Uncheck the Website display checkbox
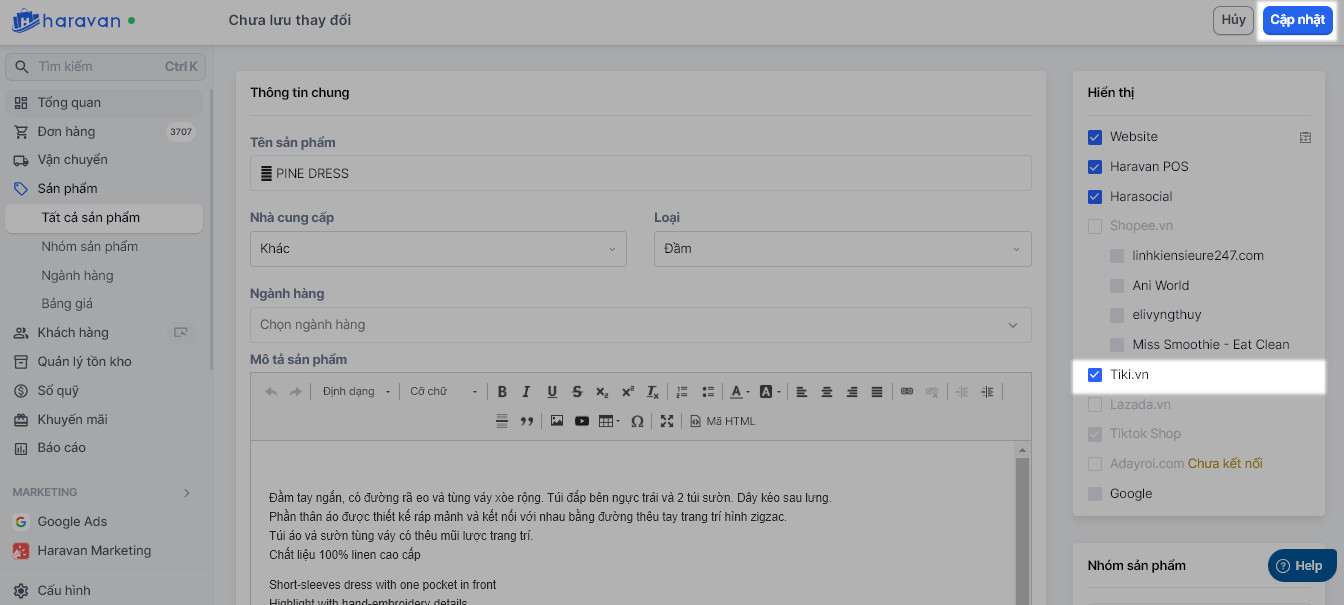 click(1095, 137)
